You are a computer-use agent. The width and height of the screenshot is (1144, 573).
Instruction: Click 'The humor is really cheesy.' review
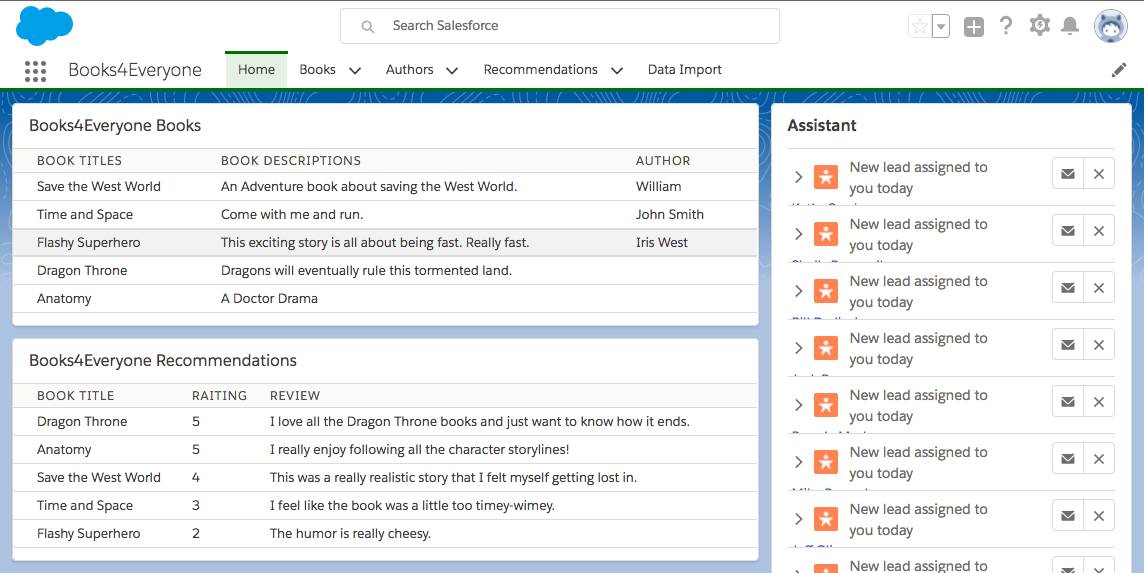[x=350, y=534]
